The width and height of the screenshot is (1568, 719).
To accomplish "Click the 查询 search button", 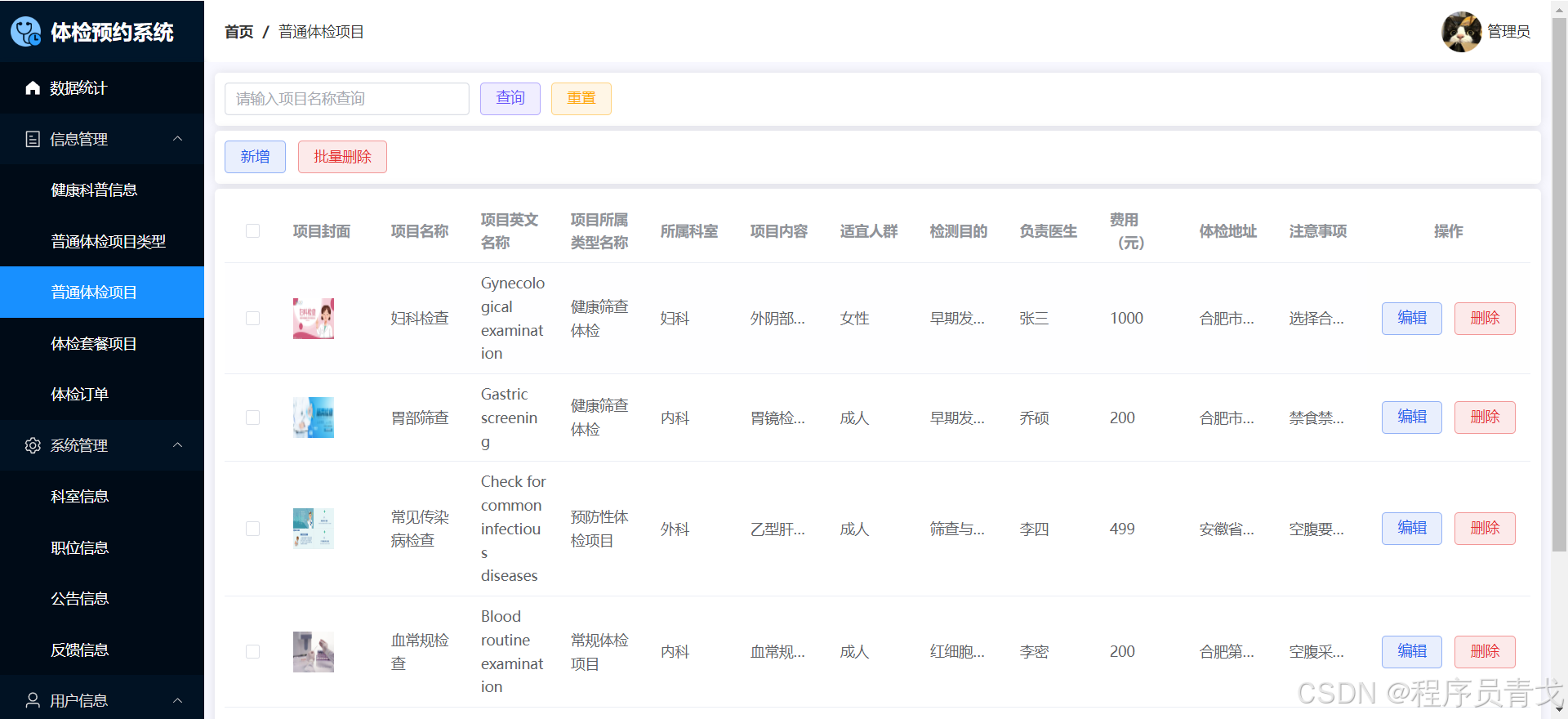I will (x=510, y=99).
